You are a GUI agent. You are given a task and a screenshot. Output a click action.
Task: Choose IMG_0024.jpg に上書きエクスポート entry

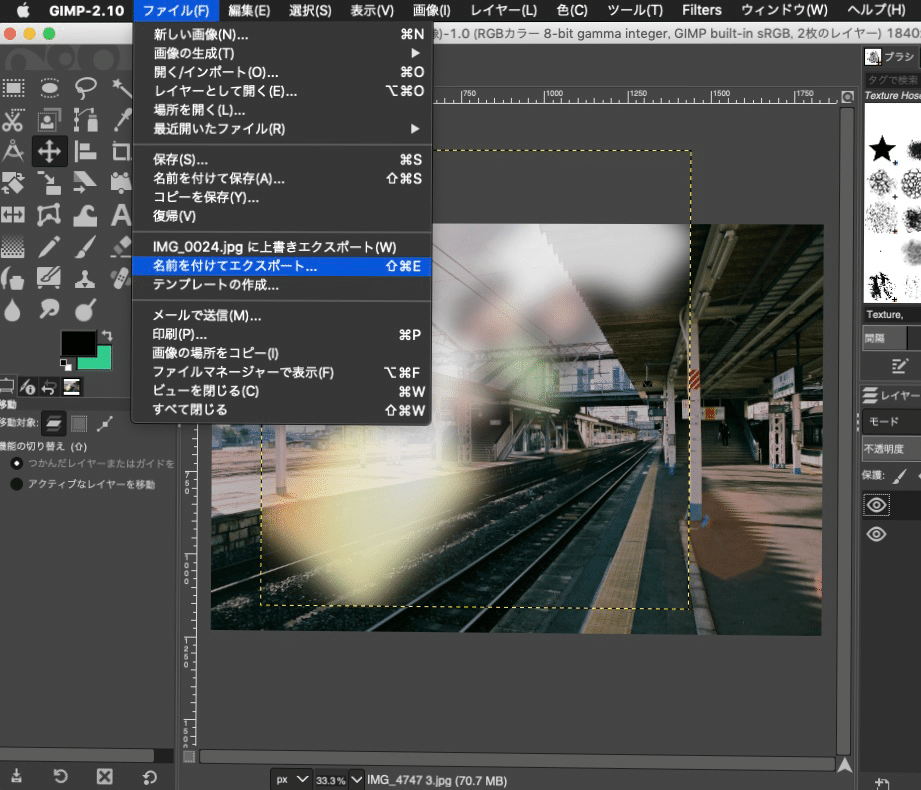click(x=283, y=247)
